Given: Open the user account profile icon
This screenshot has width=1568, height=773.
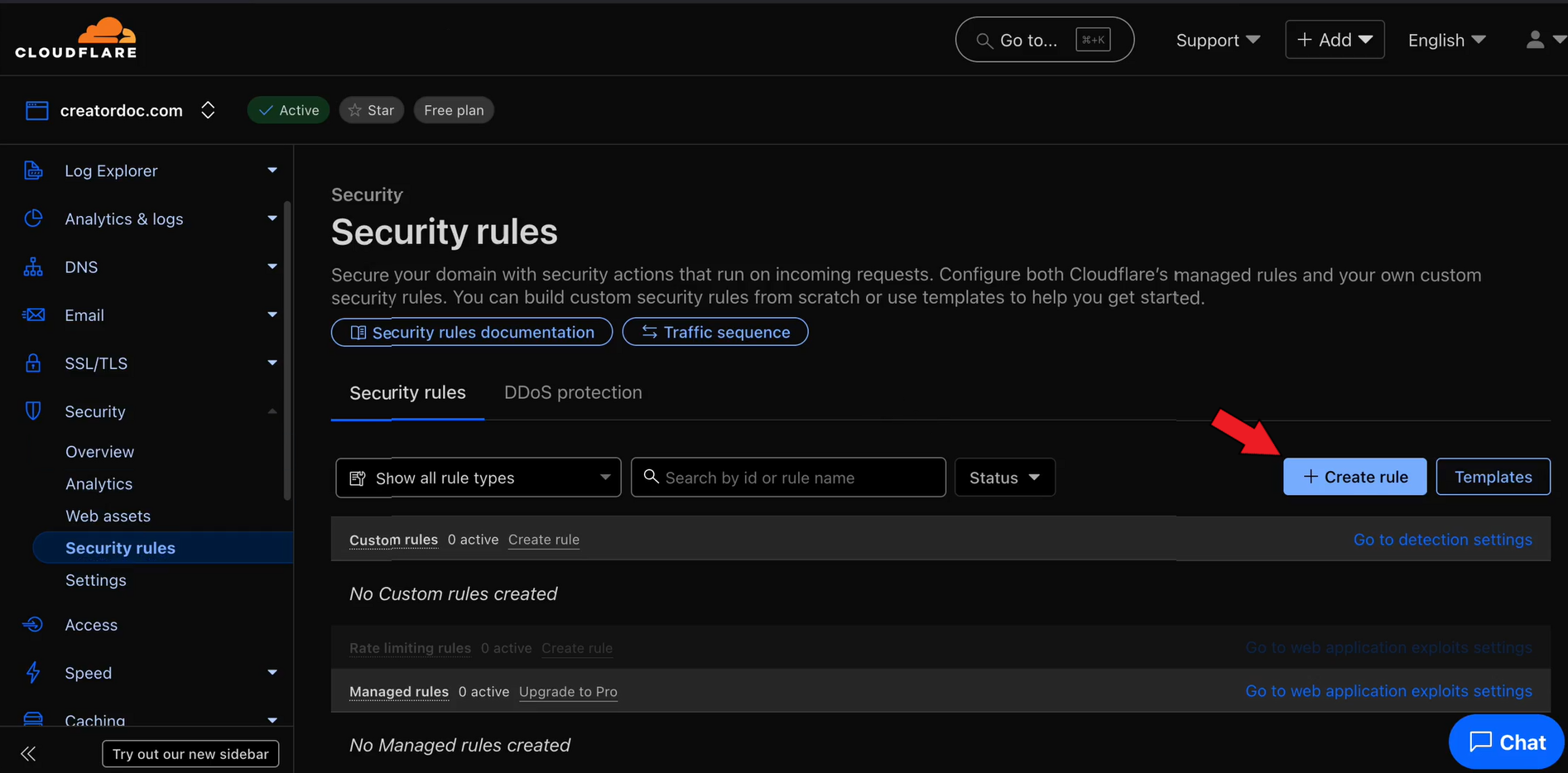Looking at the screenshot, I should click(1535, 40).
